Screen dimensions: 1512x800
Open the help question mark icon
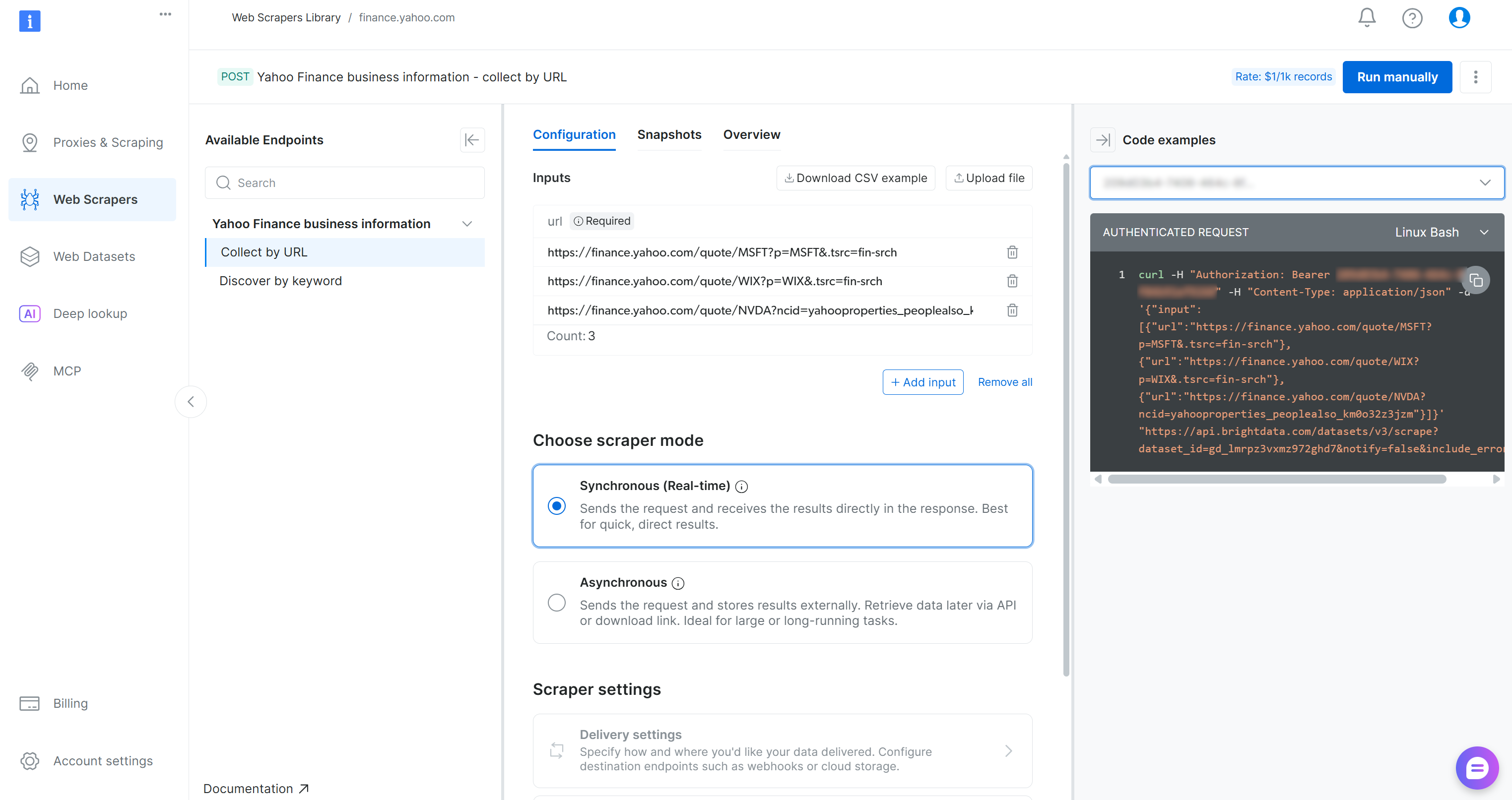[x=1412, y=18]
